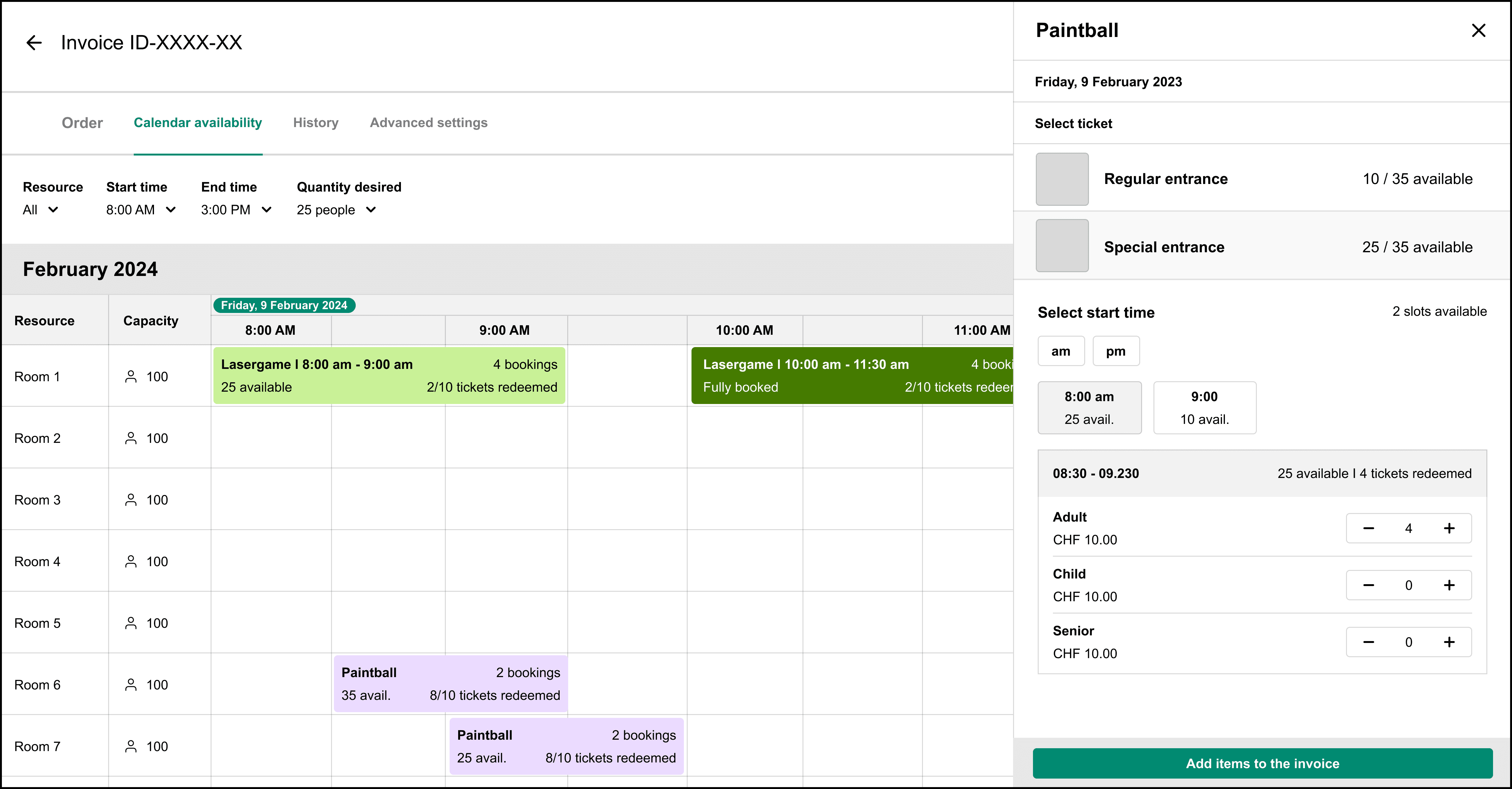Decrease Adult ticket quantity with minus
Screen dimensions: 1512x789
[x=1368, y=529]
